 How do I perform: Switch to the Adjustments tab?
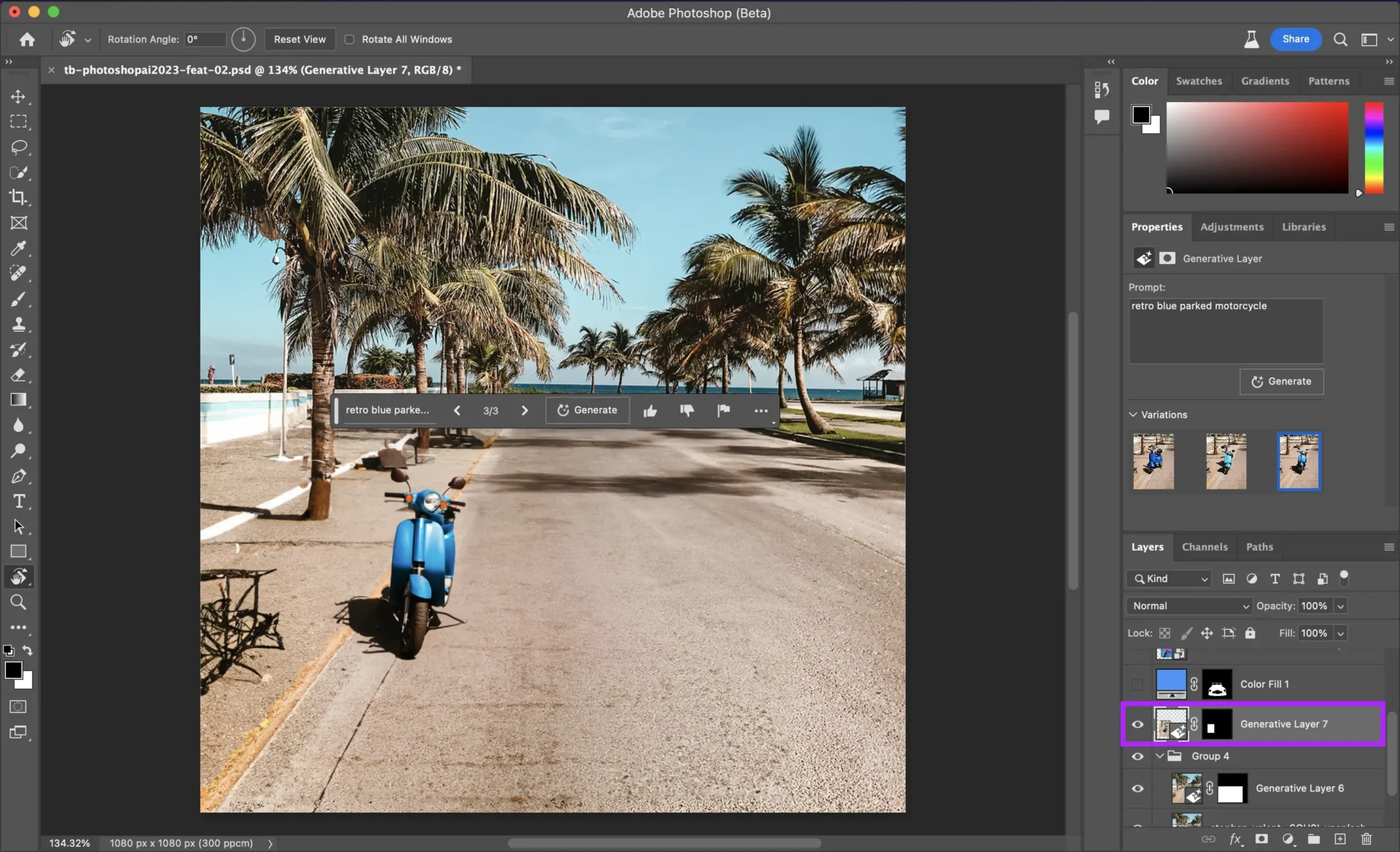coord(1232,225)
